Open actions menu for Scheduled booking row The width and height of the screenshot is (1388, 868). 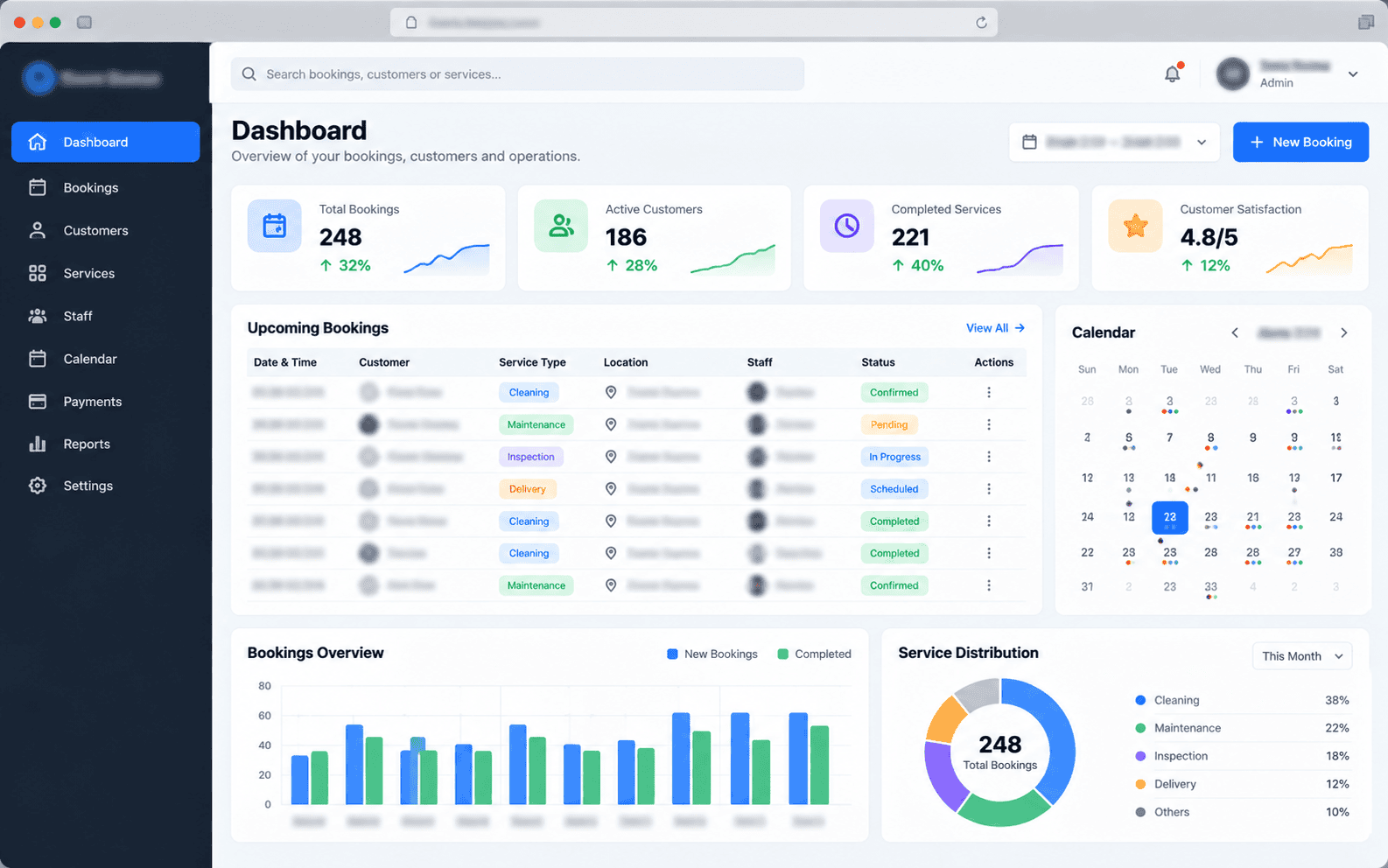989,489
